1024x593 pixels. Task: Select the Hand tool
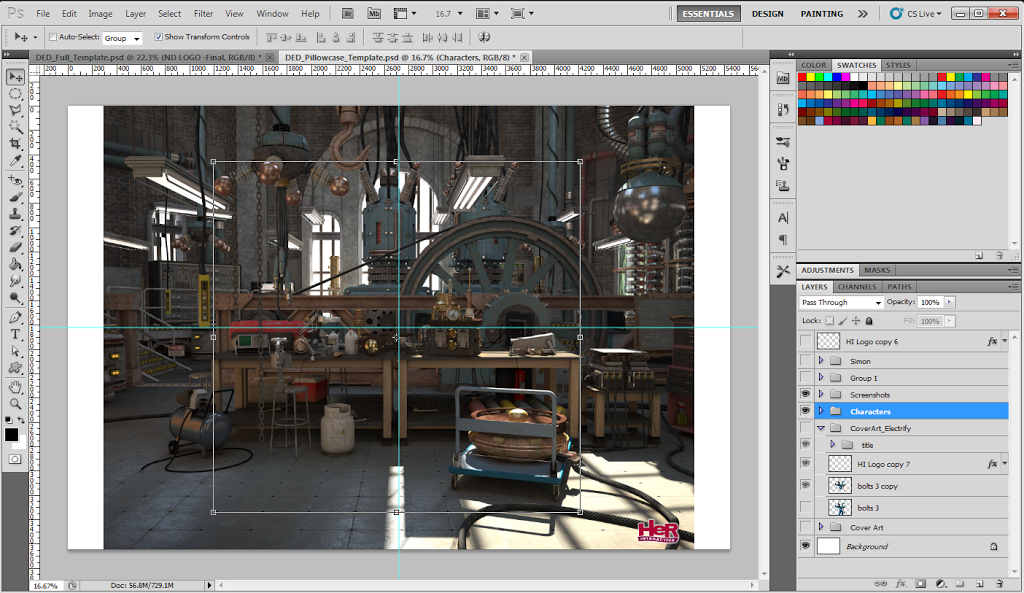[15, 387]
